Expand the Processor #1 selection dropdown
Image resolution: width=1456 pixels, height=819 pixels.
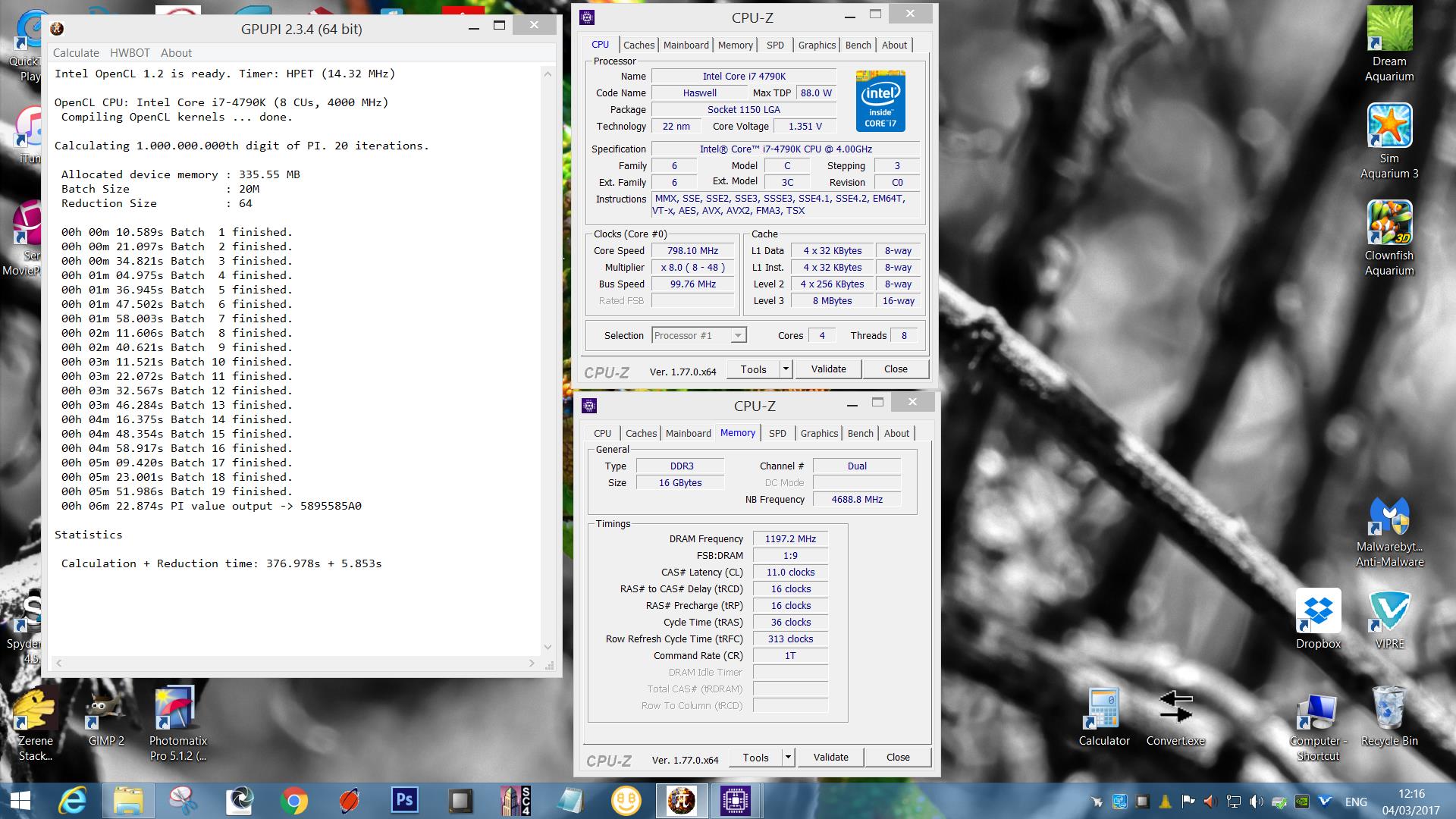tap(737, 335)
